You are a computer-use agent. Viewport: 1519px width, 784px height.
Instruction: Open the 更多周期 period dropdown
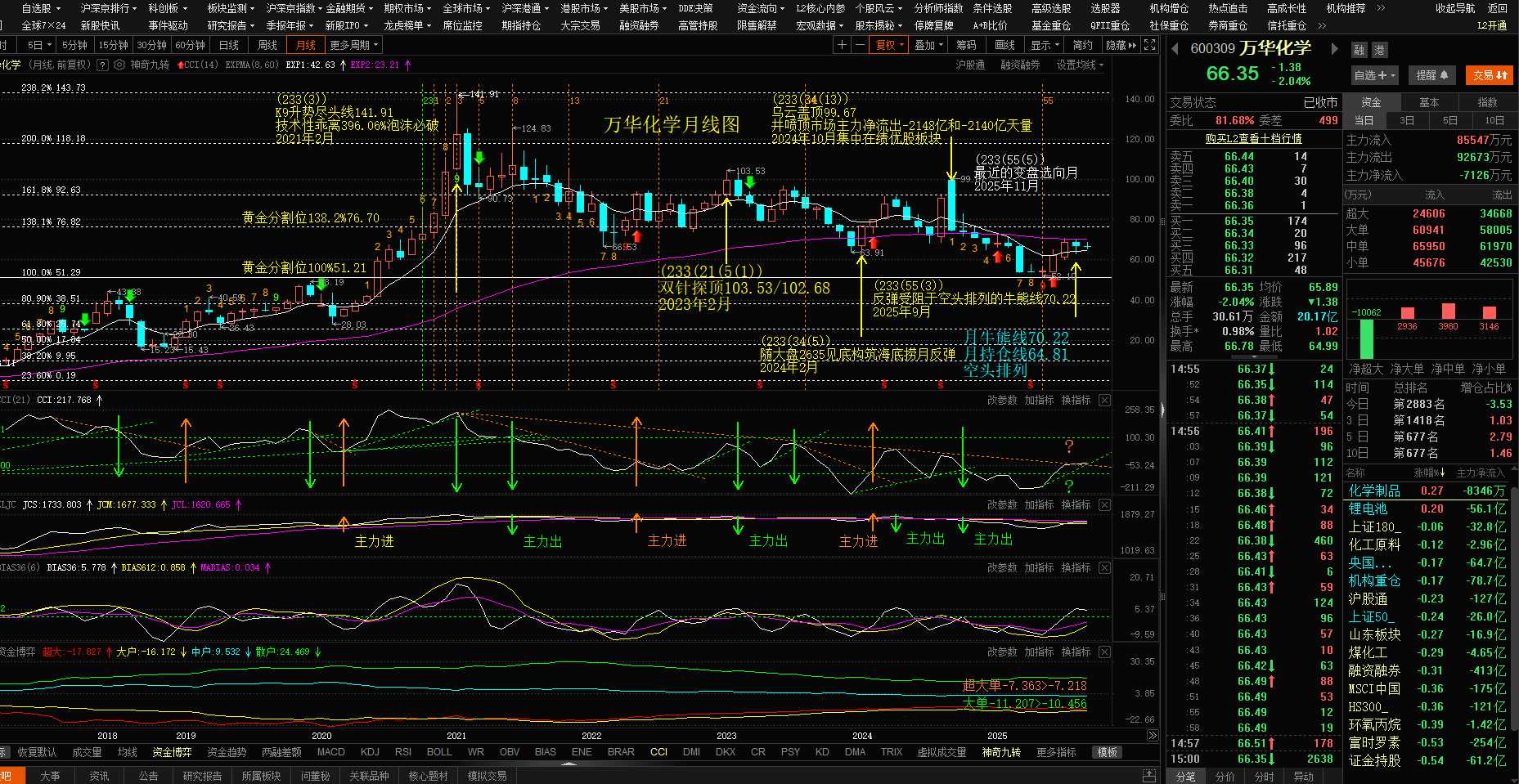[354, 45]
